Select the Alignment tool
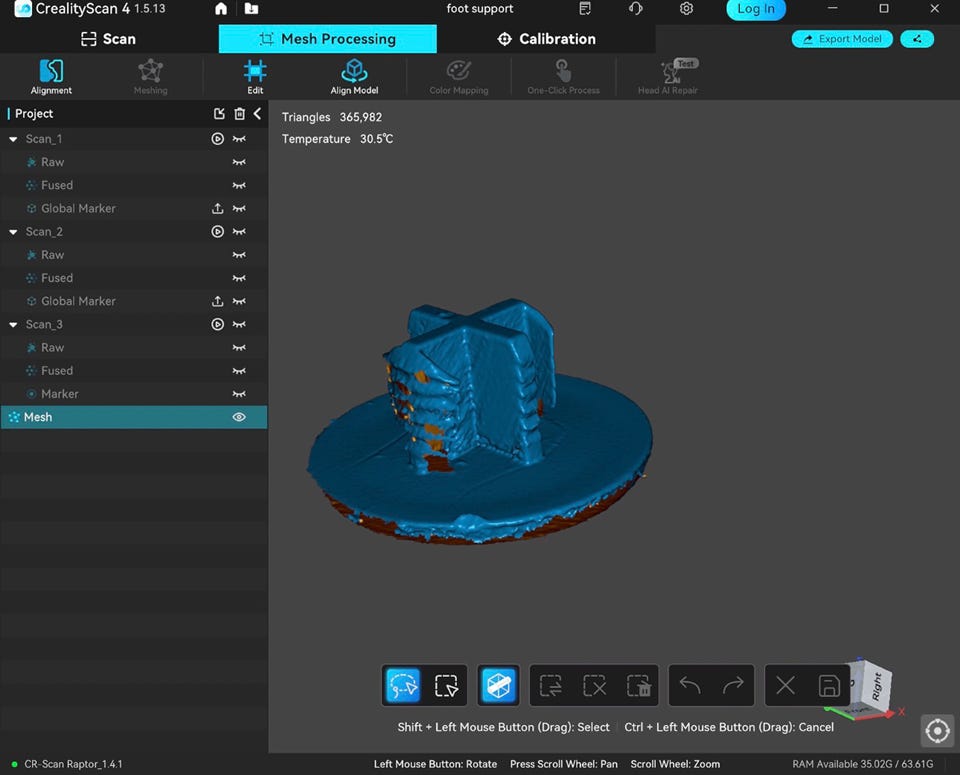The height and width of the screenshot is (775, 960). tap(51, 75)
